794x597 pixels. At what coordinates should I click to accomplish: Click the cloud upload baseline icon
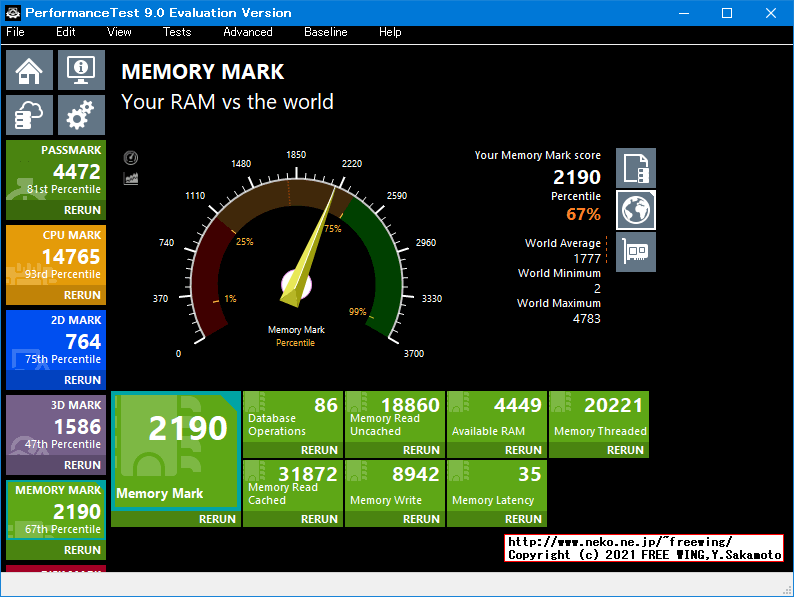[x=29, y=115]
